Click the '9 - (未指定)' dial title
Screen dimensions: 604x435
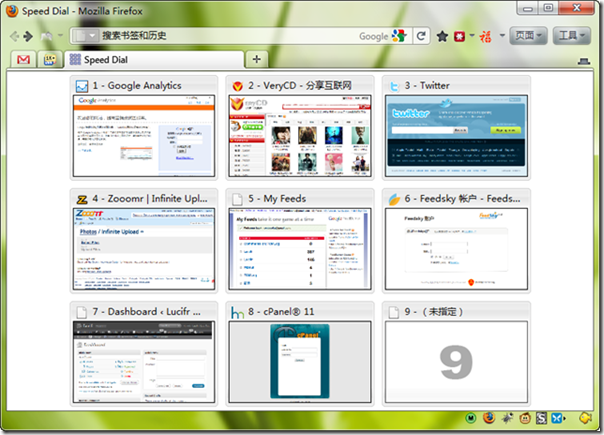coord(433,312)
